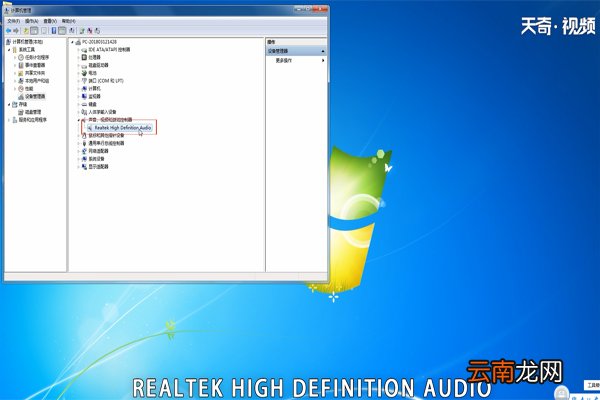Click the 鼠标和其他指针设备 mouse icon
Viewport: 600px width, 400px height.
[84, 136]
